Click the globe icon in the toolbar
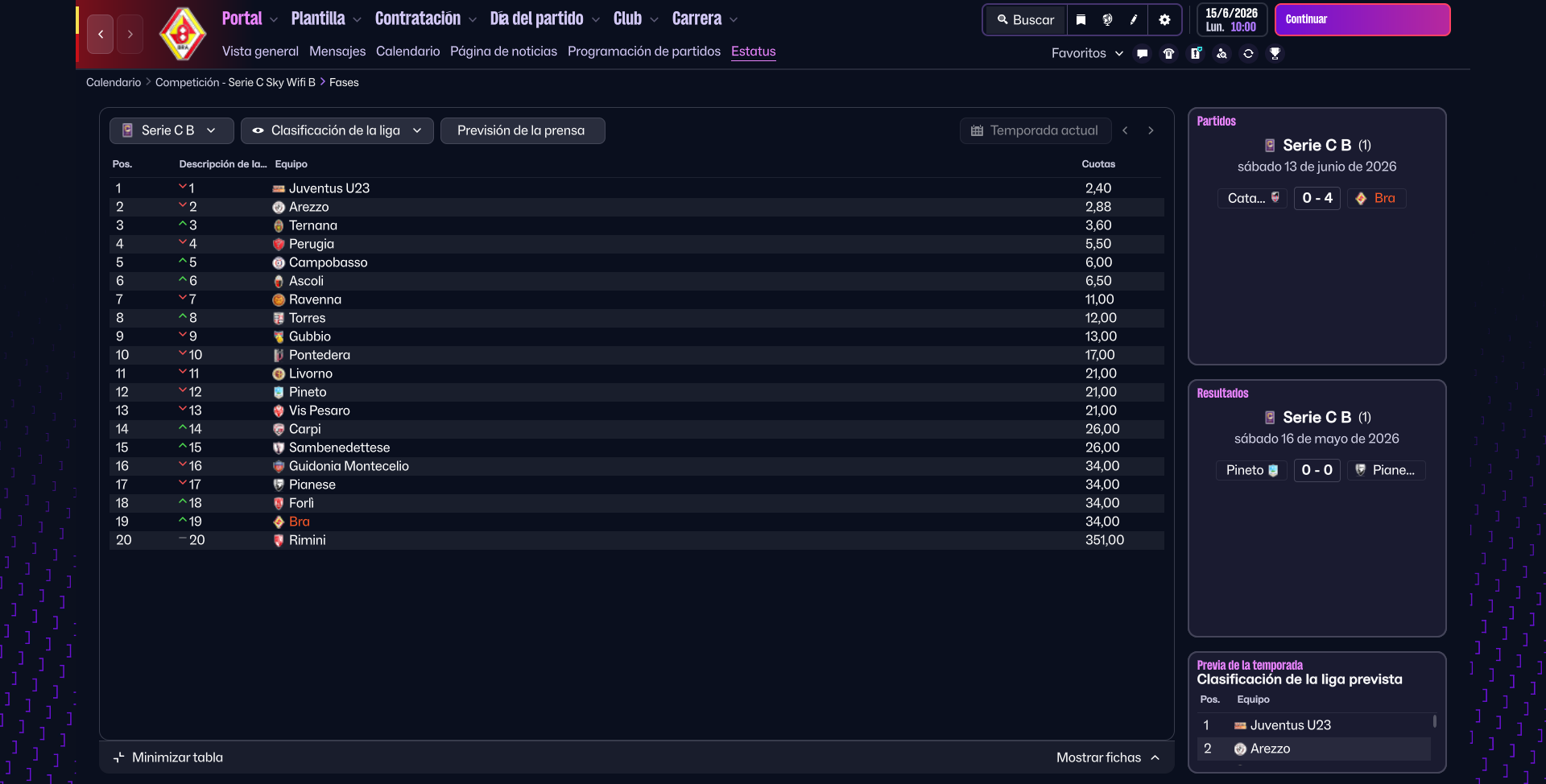The width and height of the screenshot is (1546, 784). [x=1107, y=20]
